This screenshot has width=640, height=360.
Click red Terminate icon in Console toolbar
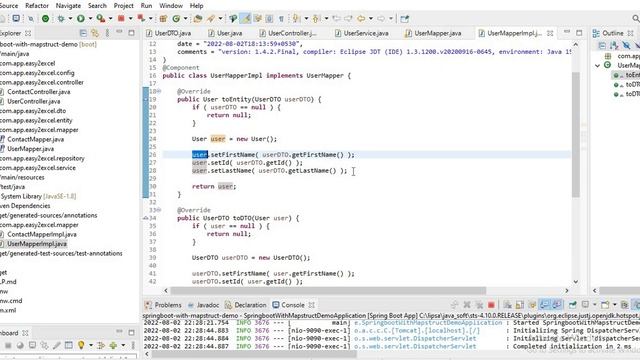[491, 305]
